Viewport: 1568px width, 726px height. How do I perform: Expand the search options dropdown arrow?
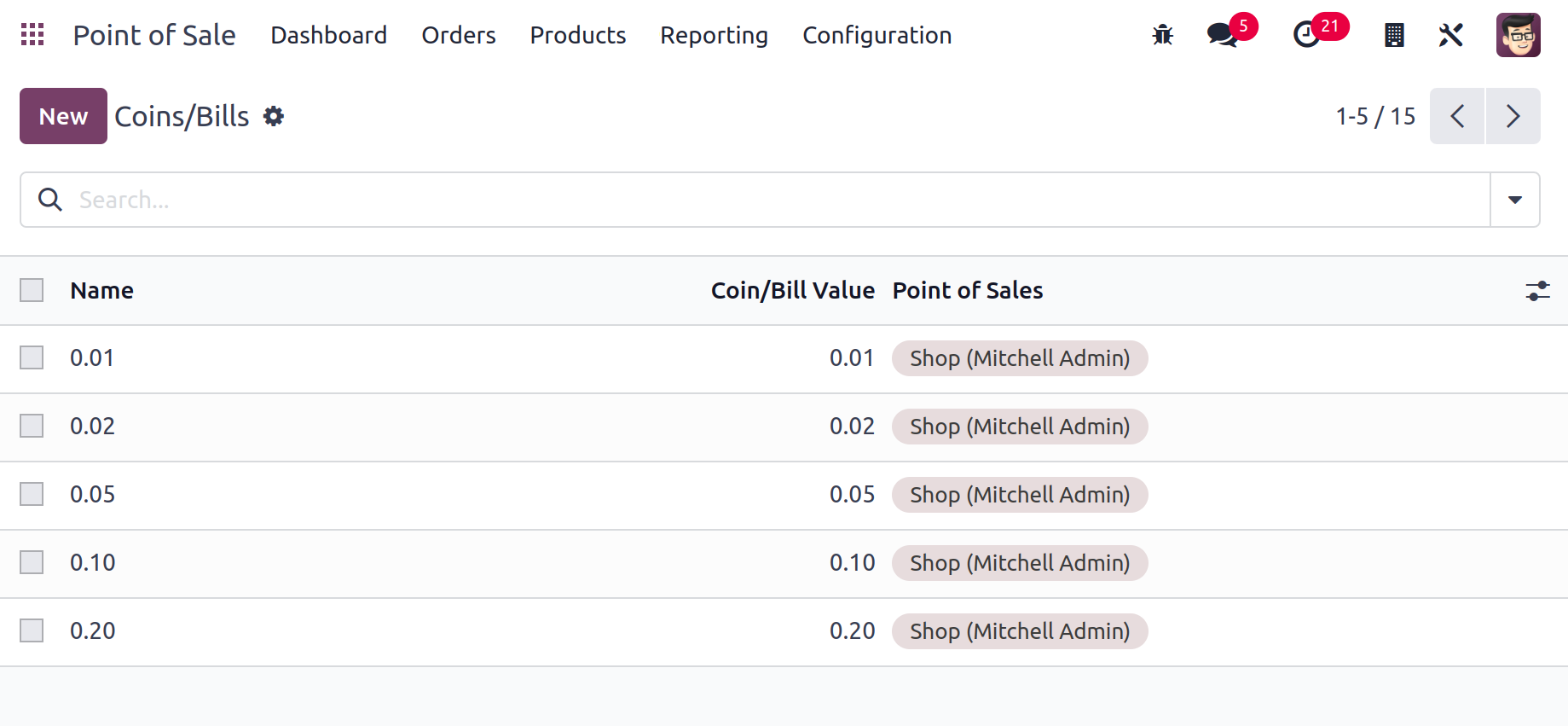[x=1515, y=200]
